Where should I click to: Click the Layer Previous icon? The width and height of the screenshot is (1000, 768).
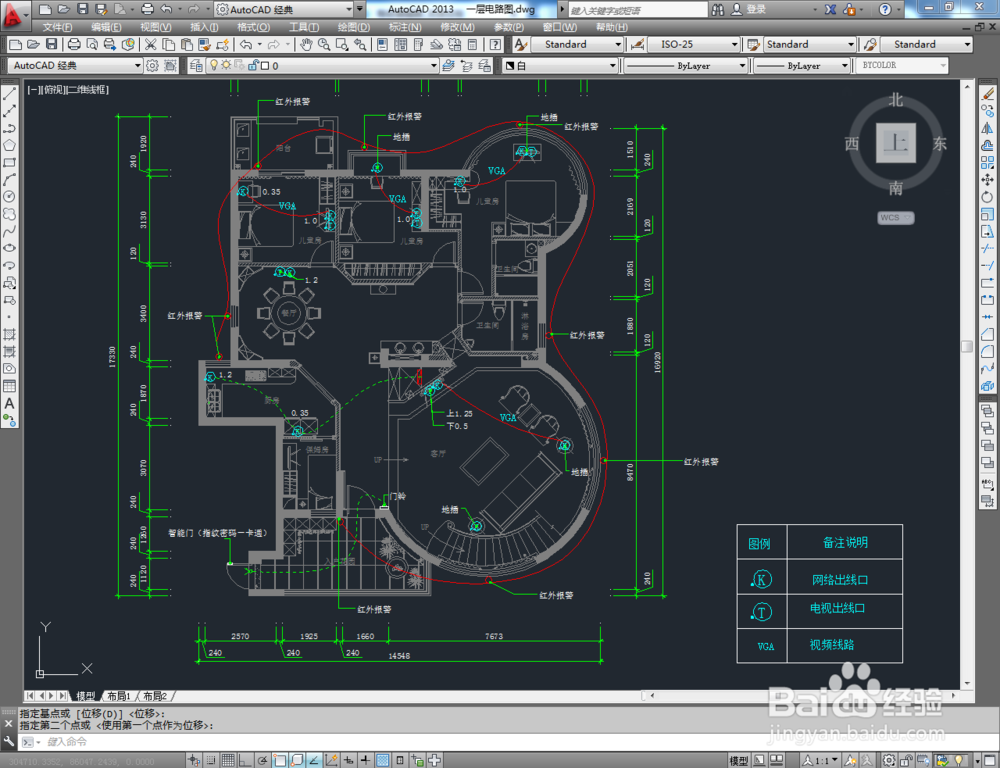(466, 66)
